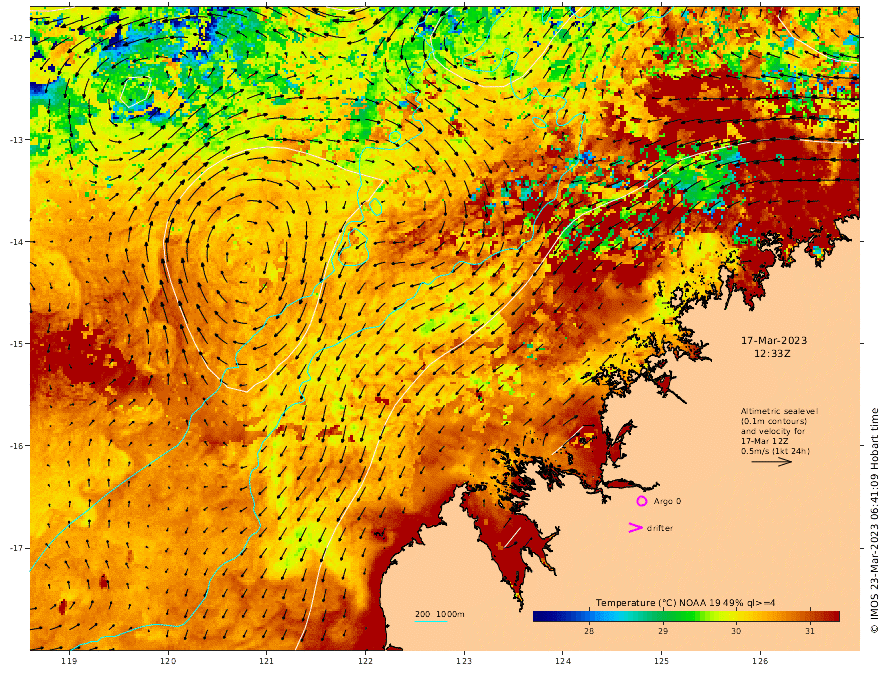This screenshot has height=680, width=880.
Task: Click the 29 tick label on colorbar
Action: pyautogui.click(x=663, y=631)
